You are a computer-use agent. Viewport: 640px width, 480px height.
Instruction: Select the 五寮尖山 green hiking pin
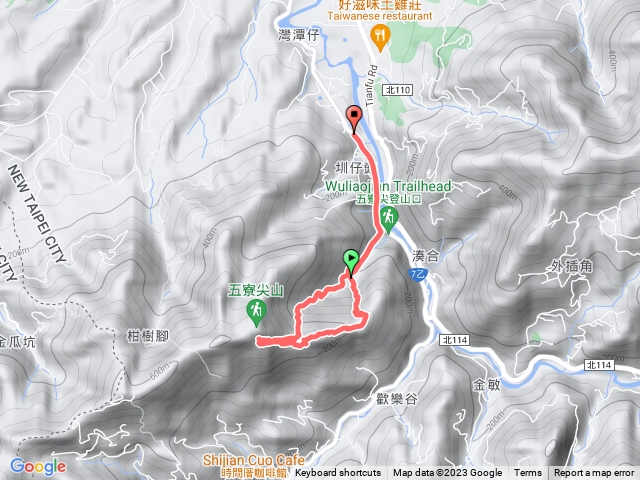click(256, 313)
